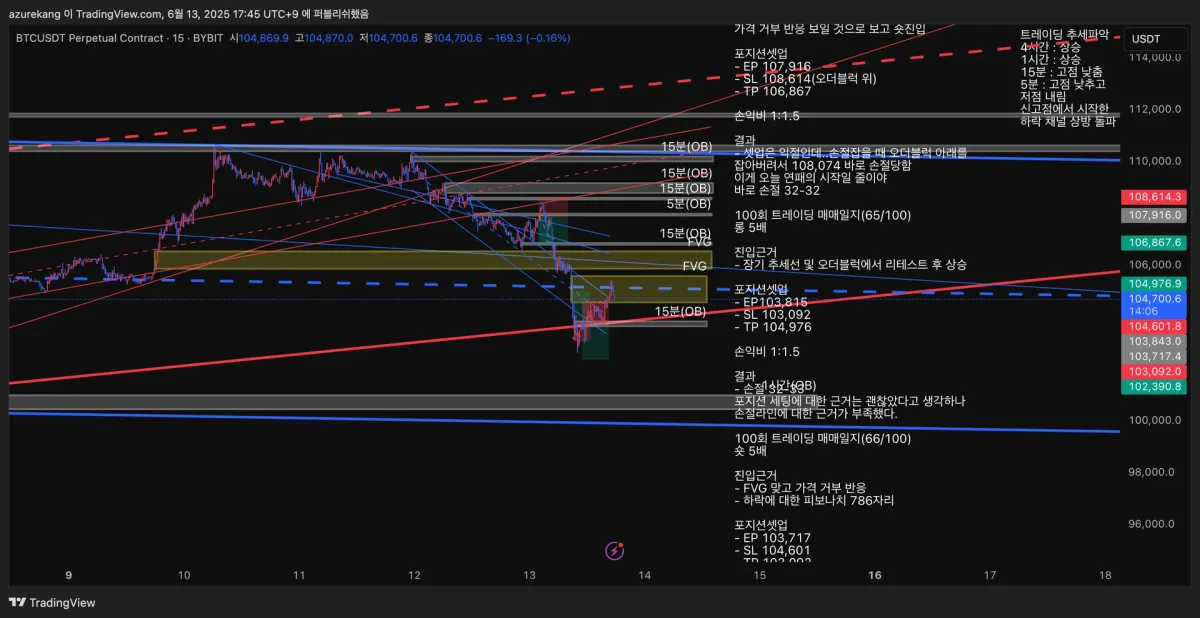This screenshot has height=618, width=1200.
Task: Click the green 106,867.6 price label
Action: coord(1156,243)
